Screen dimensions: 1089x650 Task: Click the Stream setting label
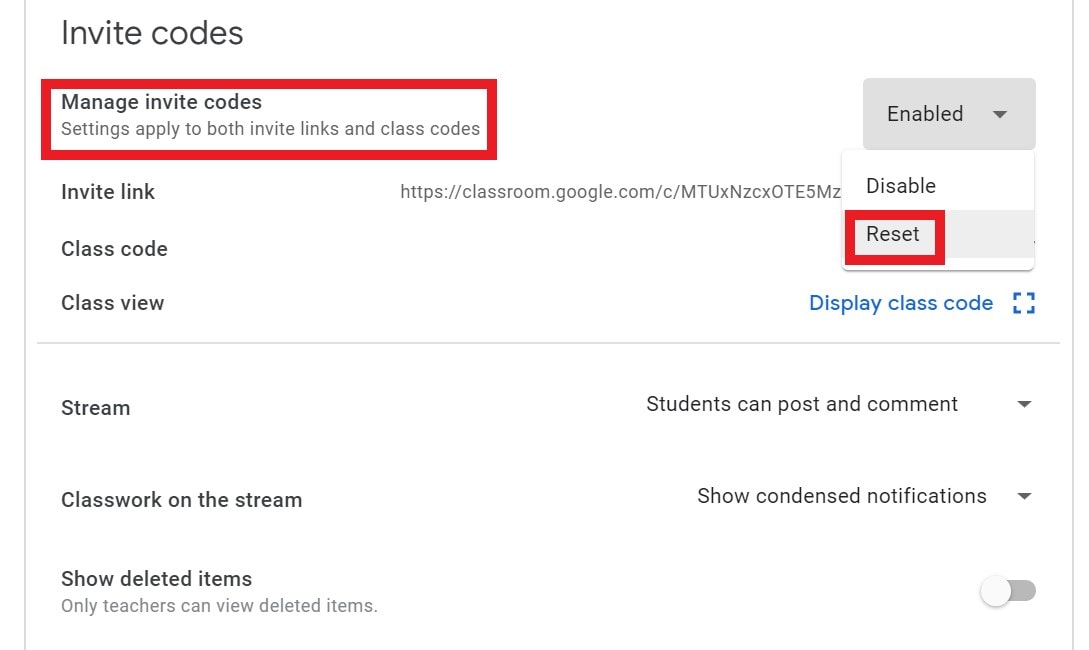click(x=95, y=408)
